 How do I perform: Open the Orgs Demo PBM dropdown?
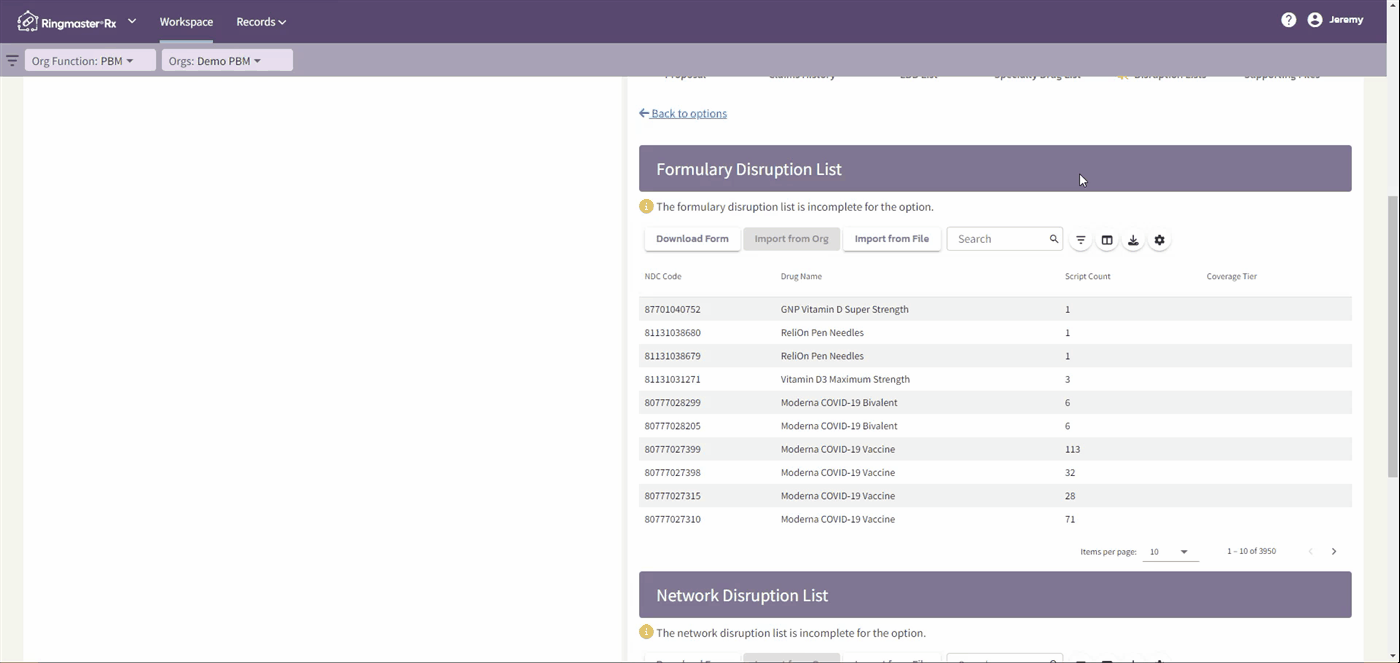tap(226, 60)
